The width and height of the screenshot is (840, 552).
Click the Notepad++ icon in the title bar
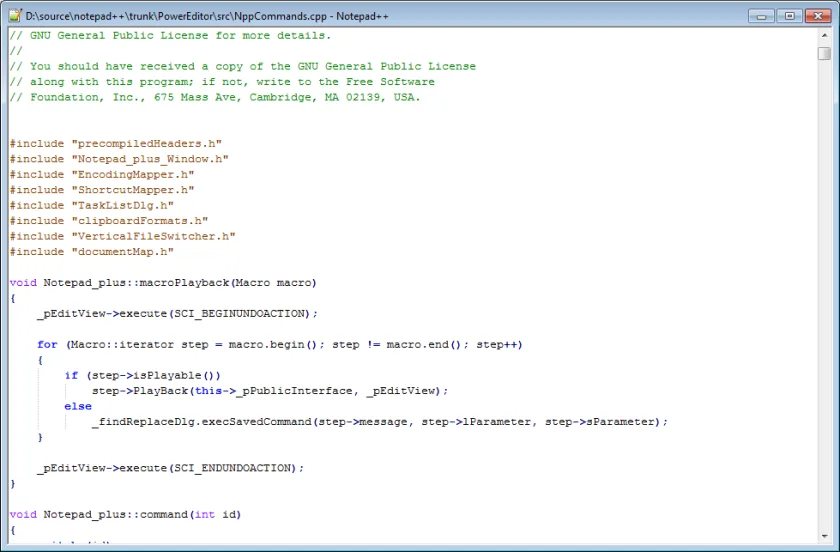point(15,16)
